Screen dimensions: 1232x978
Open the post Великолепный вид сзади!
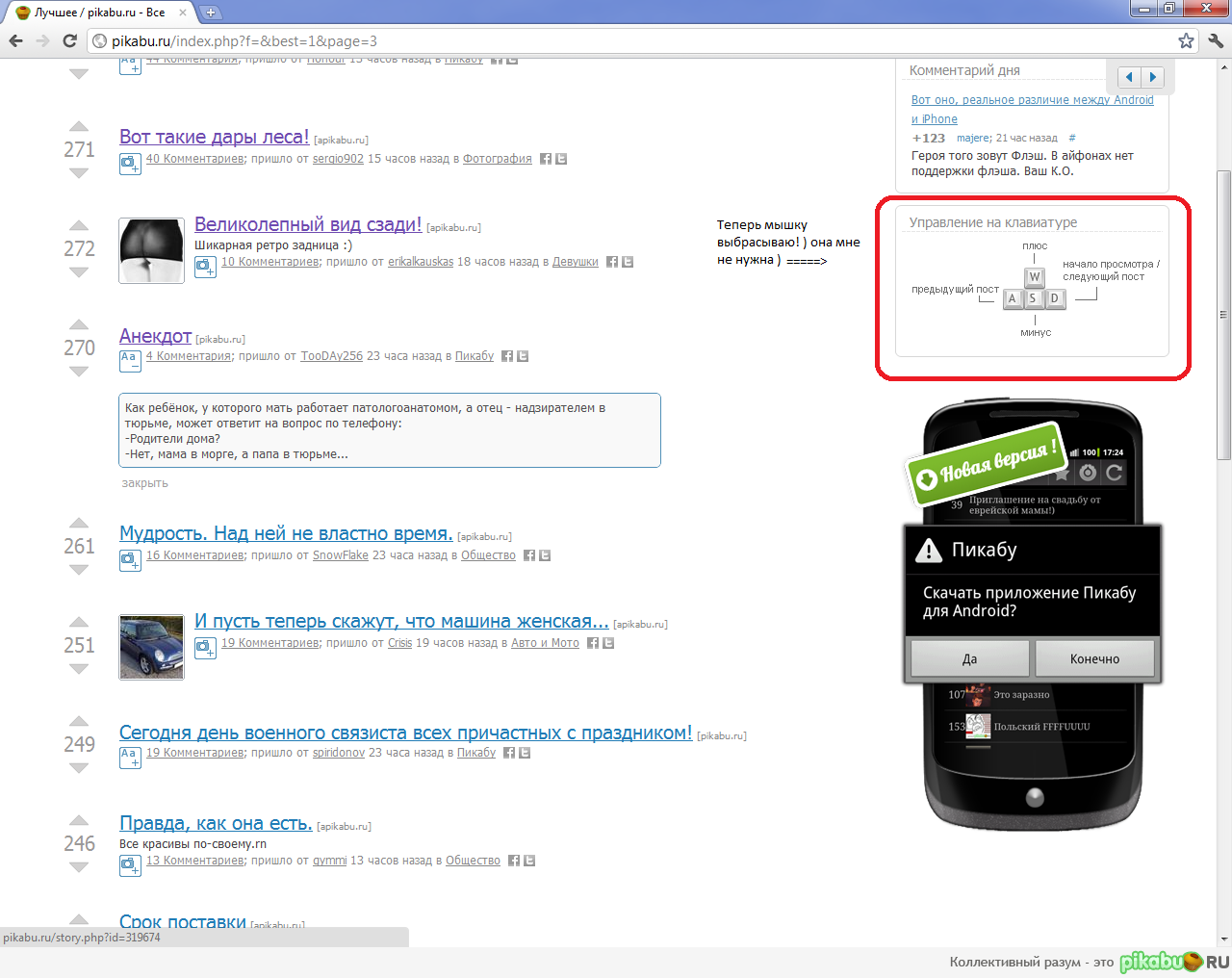(x=307, y=224)
